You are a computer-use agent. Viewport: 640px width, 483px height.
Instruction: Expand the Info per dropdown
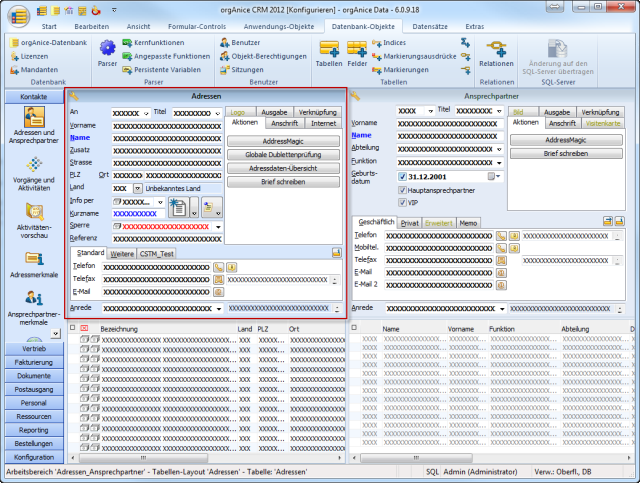click(160, 202)
